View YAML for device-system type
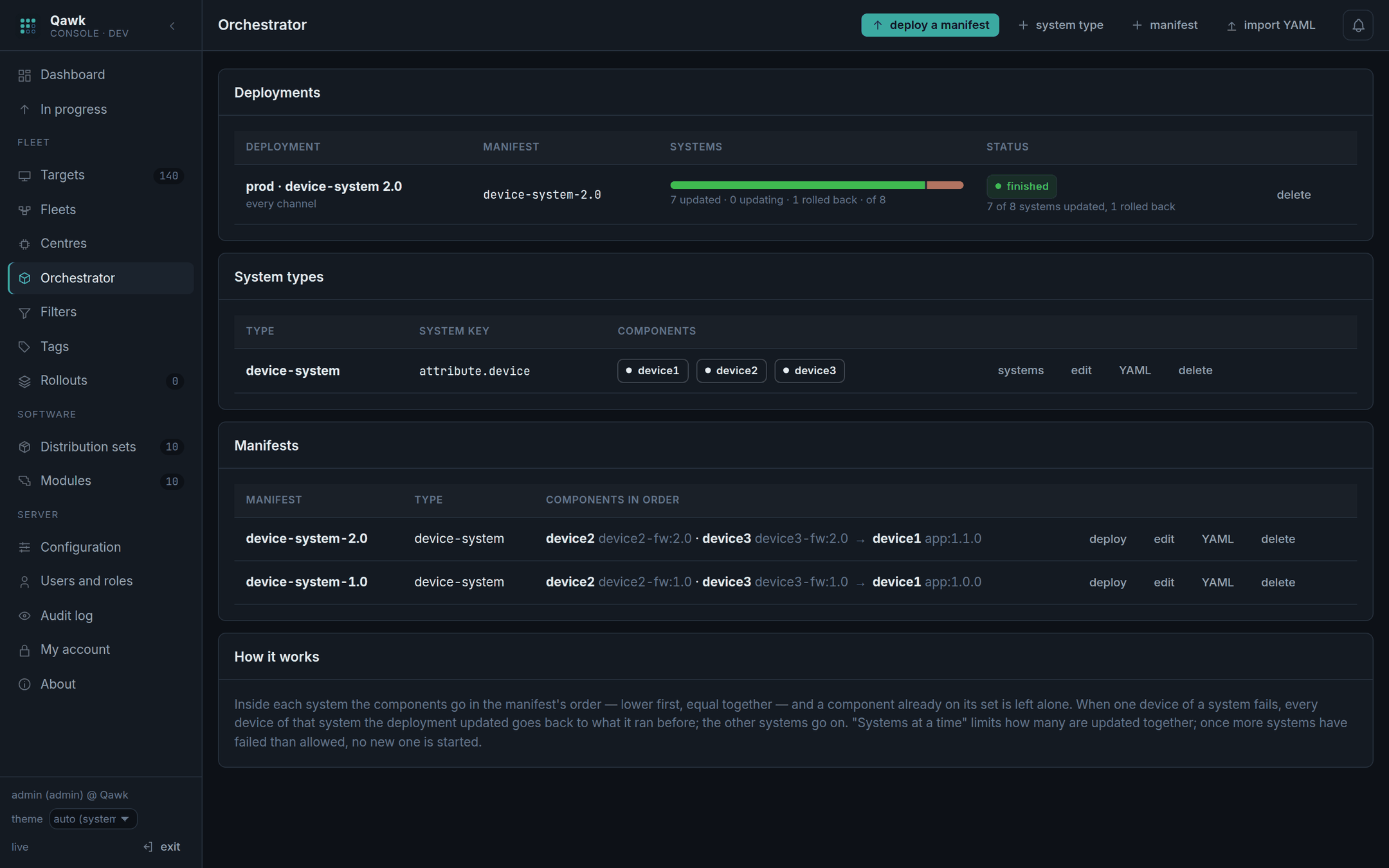The height and width of the screenshot is (868, 1389). click(1134, 370)
